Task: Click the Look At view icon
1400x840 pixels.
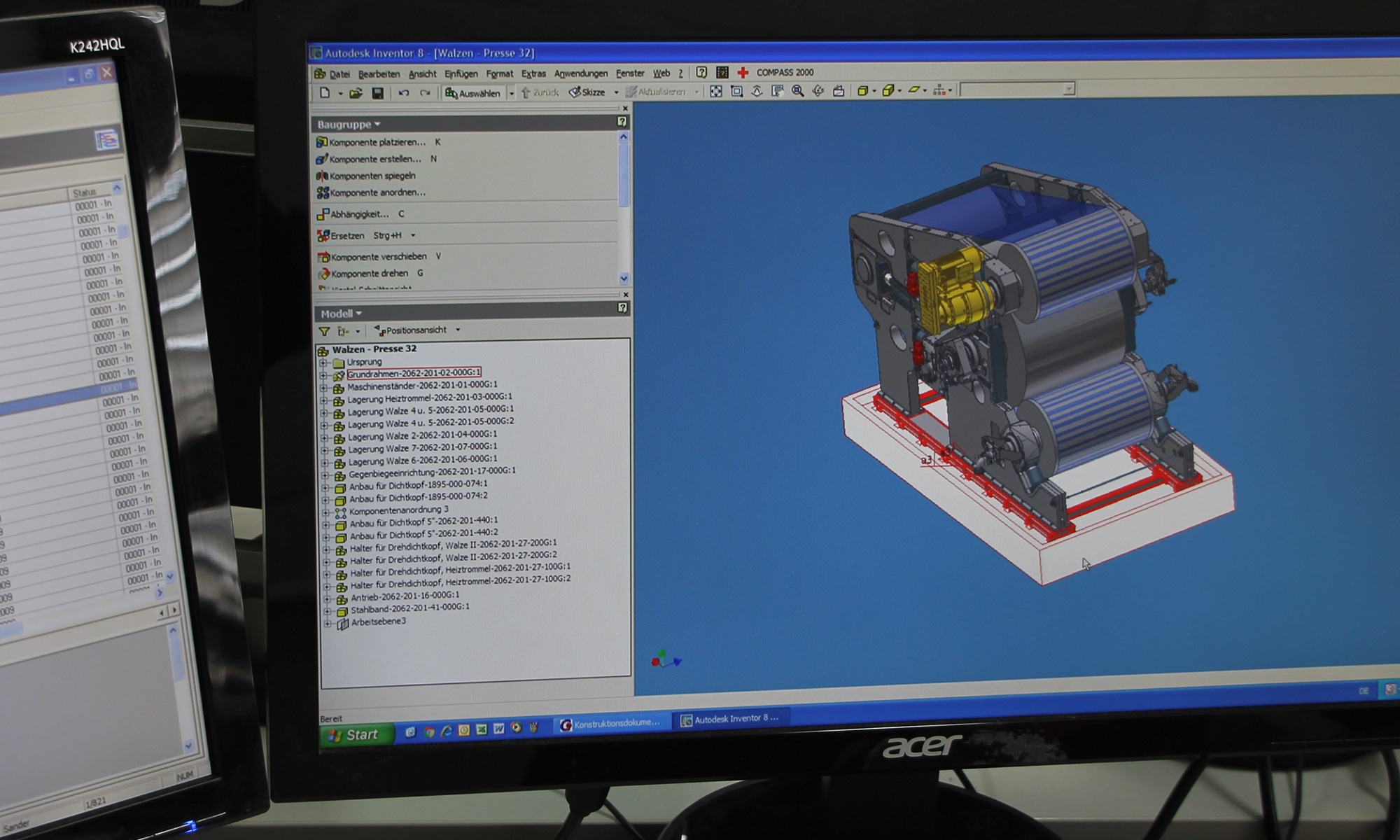Action: [x=838, y=91]
